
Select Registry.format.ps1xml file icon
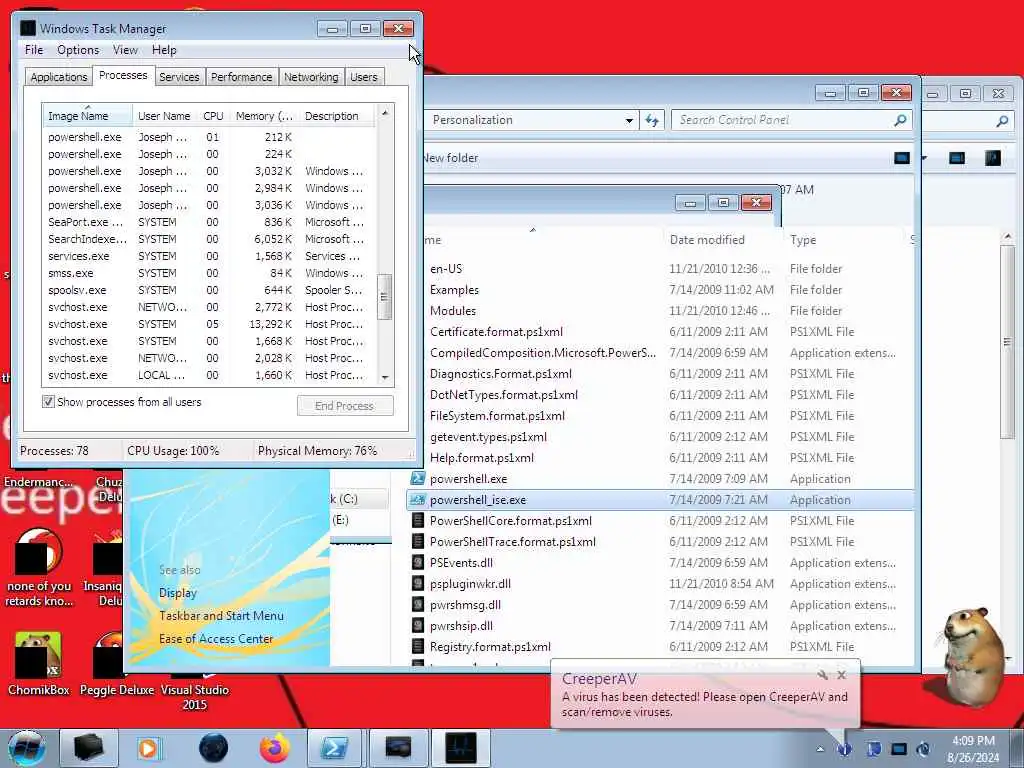[x=418, y=647]
